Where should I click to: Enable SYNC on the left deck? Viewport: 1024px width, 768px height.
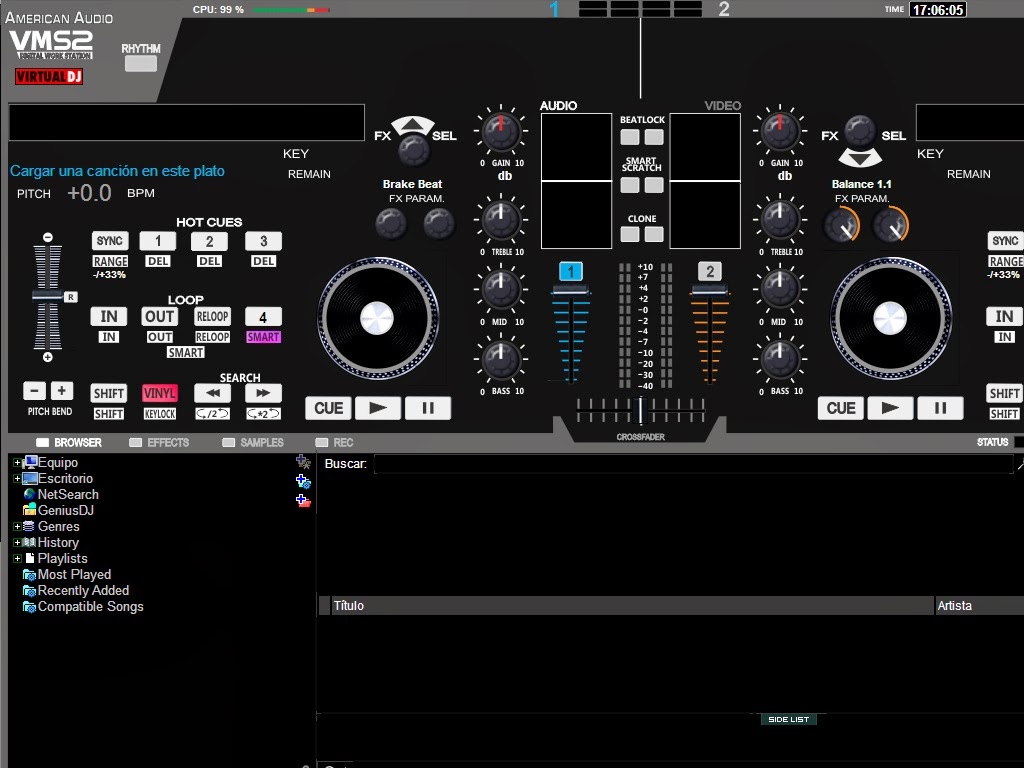[109, 240]
